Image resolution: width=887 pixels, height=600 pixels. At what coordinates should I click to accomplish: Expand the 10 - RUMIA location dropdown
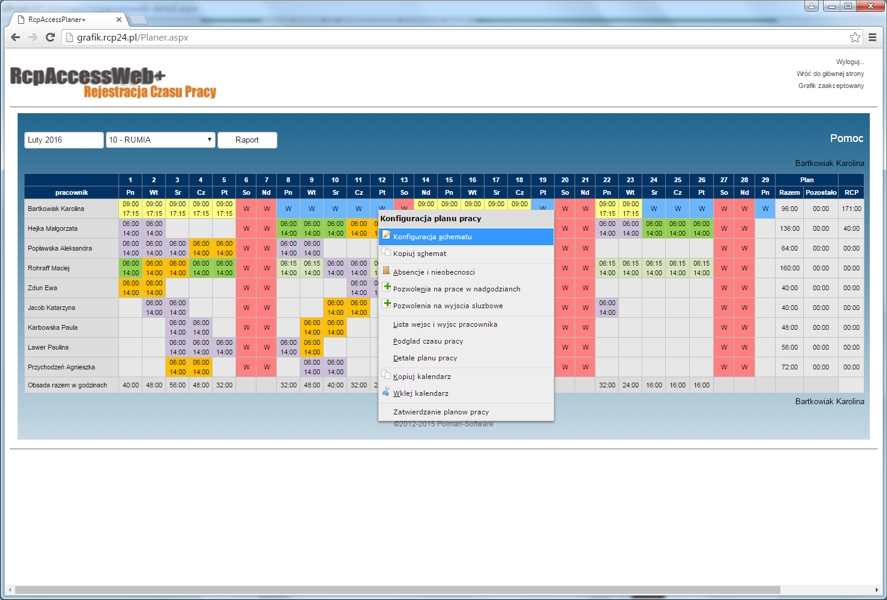161,140
